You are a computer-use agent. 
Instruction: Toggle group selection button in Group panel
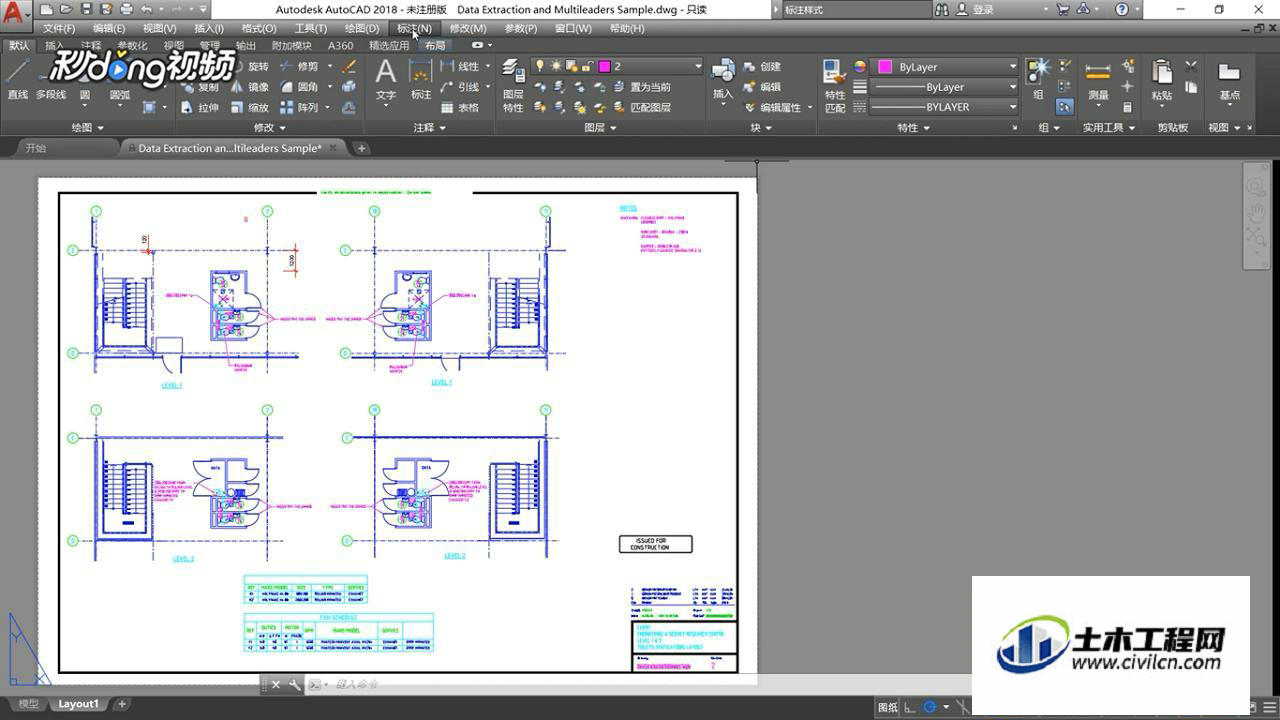[1065, 107]
